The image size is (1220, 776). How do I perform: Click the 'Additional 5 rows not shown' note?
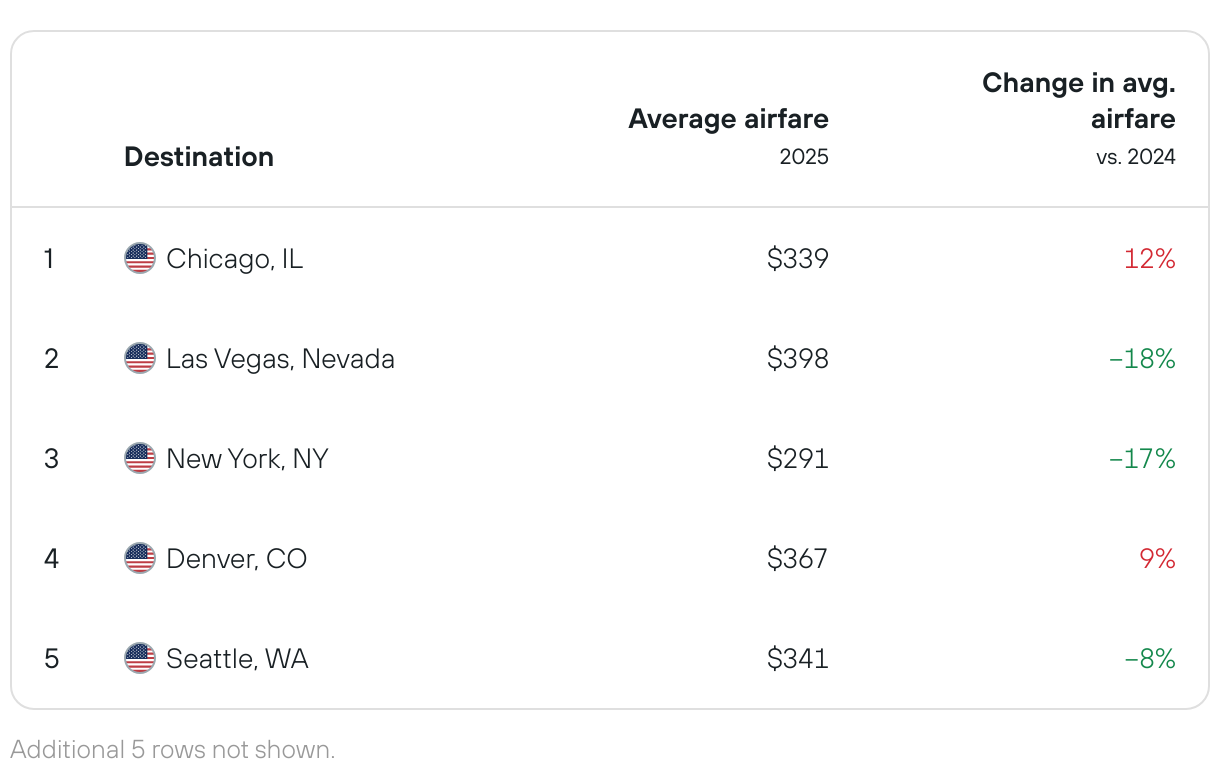point(173,749)
